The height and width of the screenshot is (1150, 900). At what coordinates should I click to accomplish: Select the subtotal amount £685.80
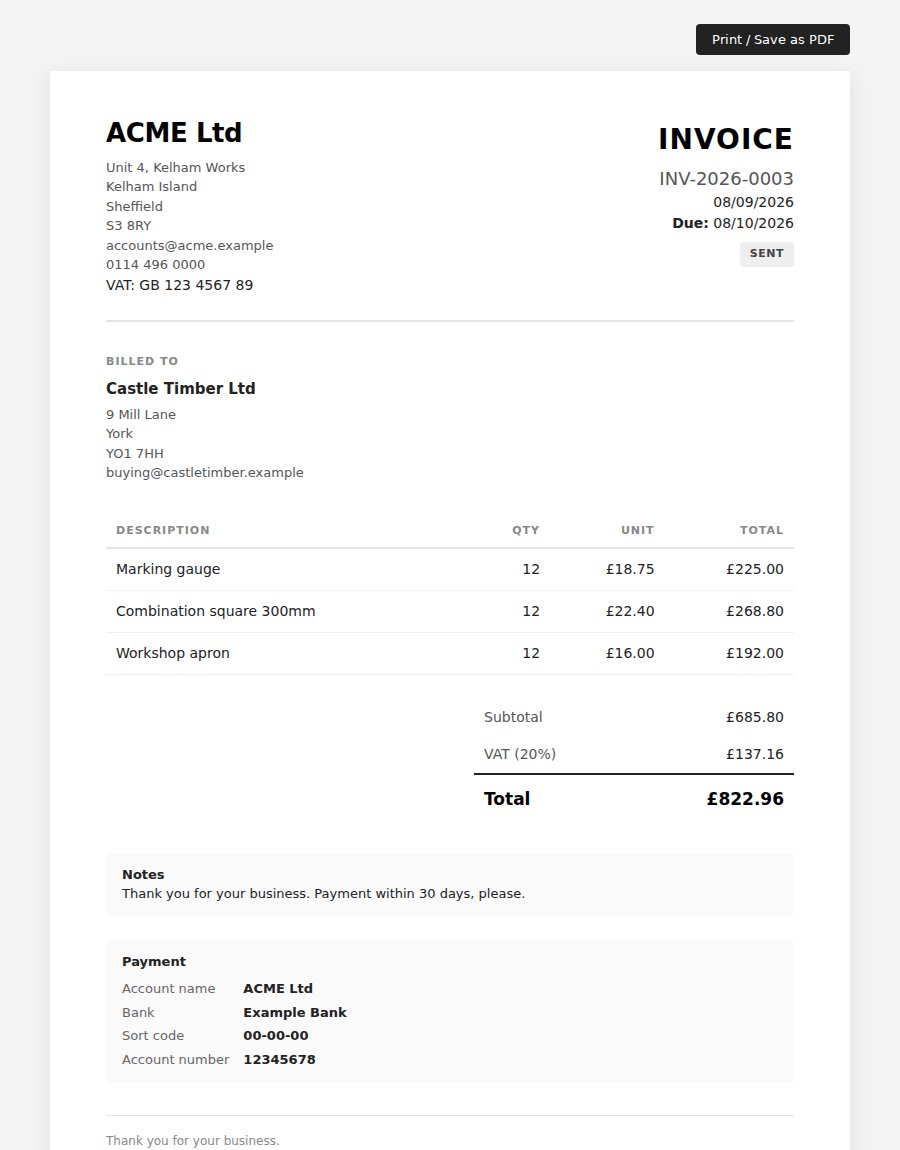(x=755, y=717)
